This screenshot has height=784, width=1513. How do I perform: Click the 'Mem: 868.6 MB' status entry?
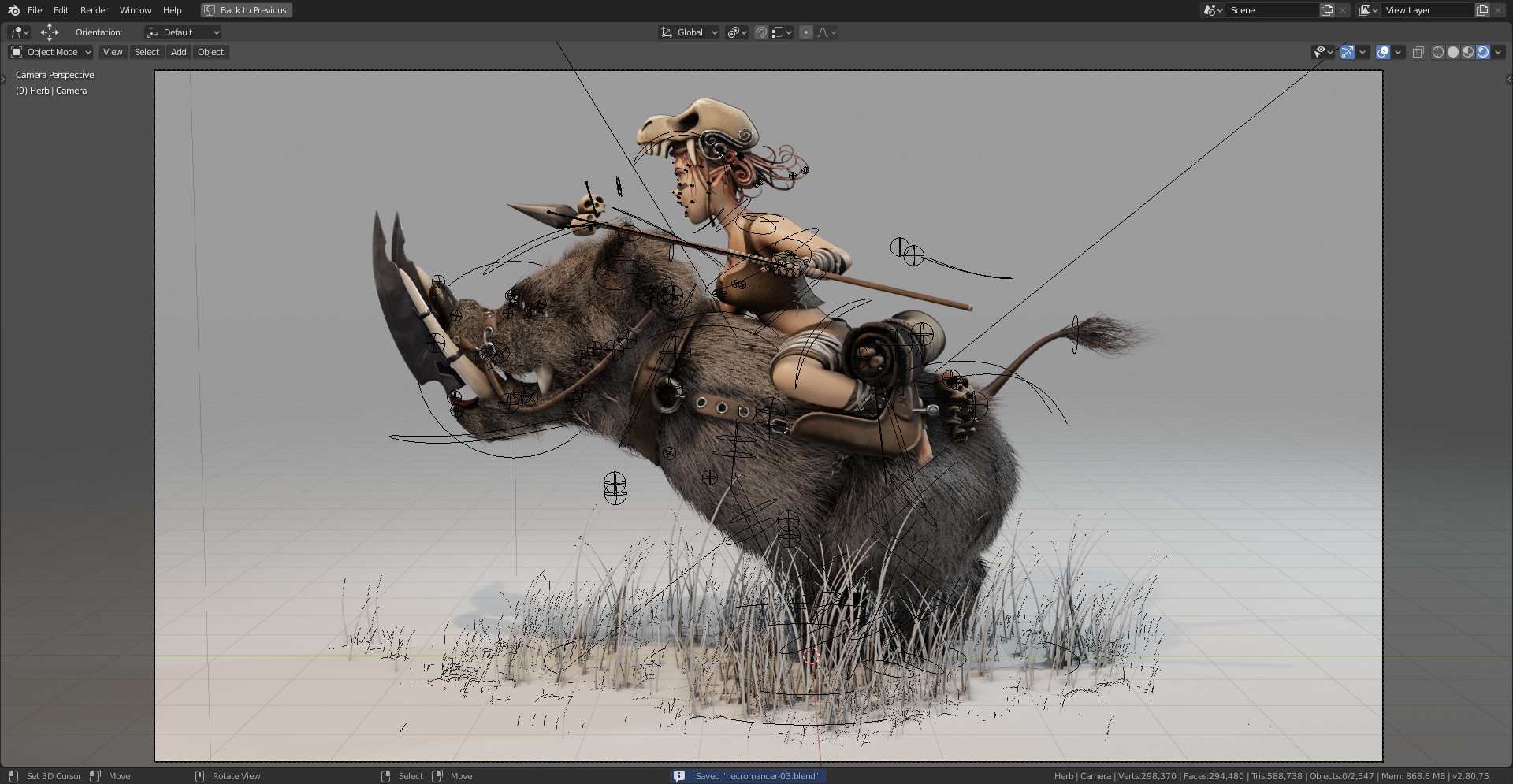coord(1413,776)
